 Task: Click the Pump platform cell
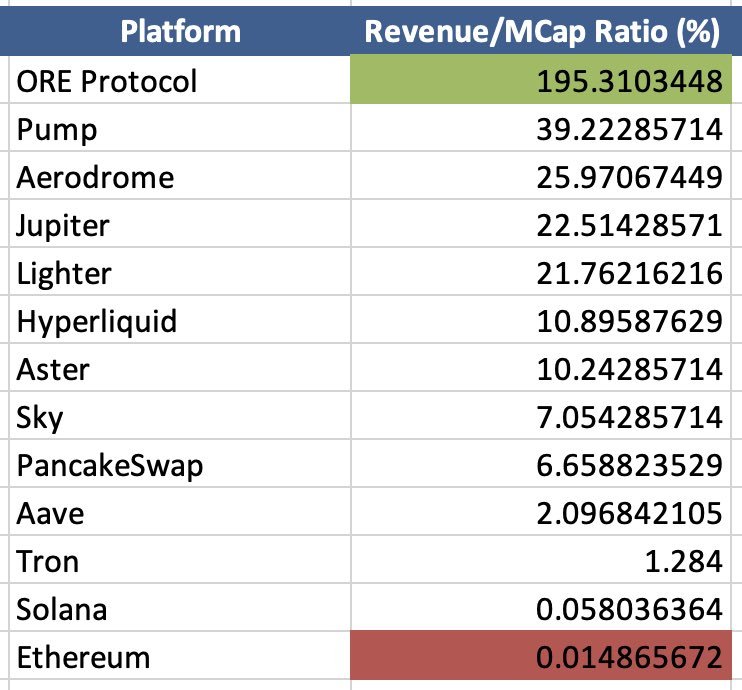click(x=180, y=128)
